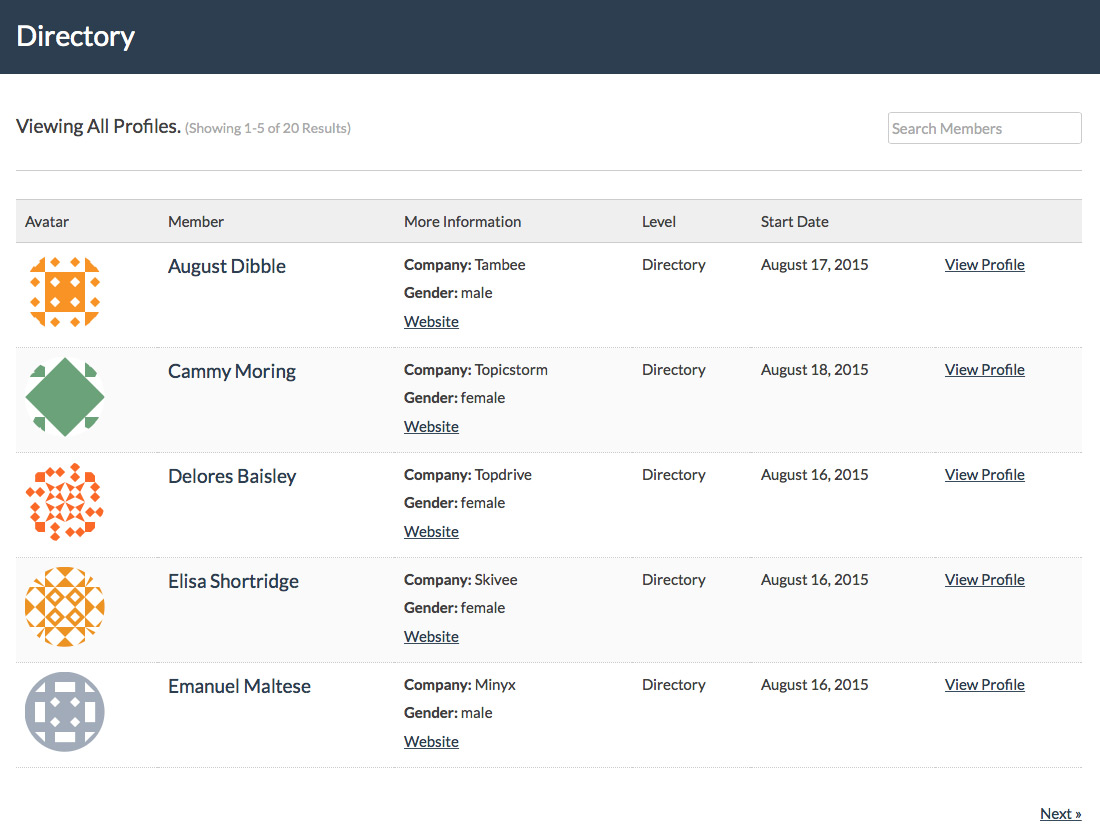This screenshot has width=1100, height=830.
Task: Click the name Delores Baisley
Action: point(232,476)
